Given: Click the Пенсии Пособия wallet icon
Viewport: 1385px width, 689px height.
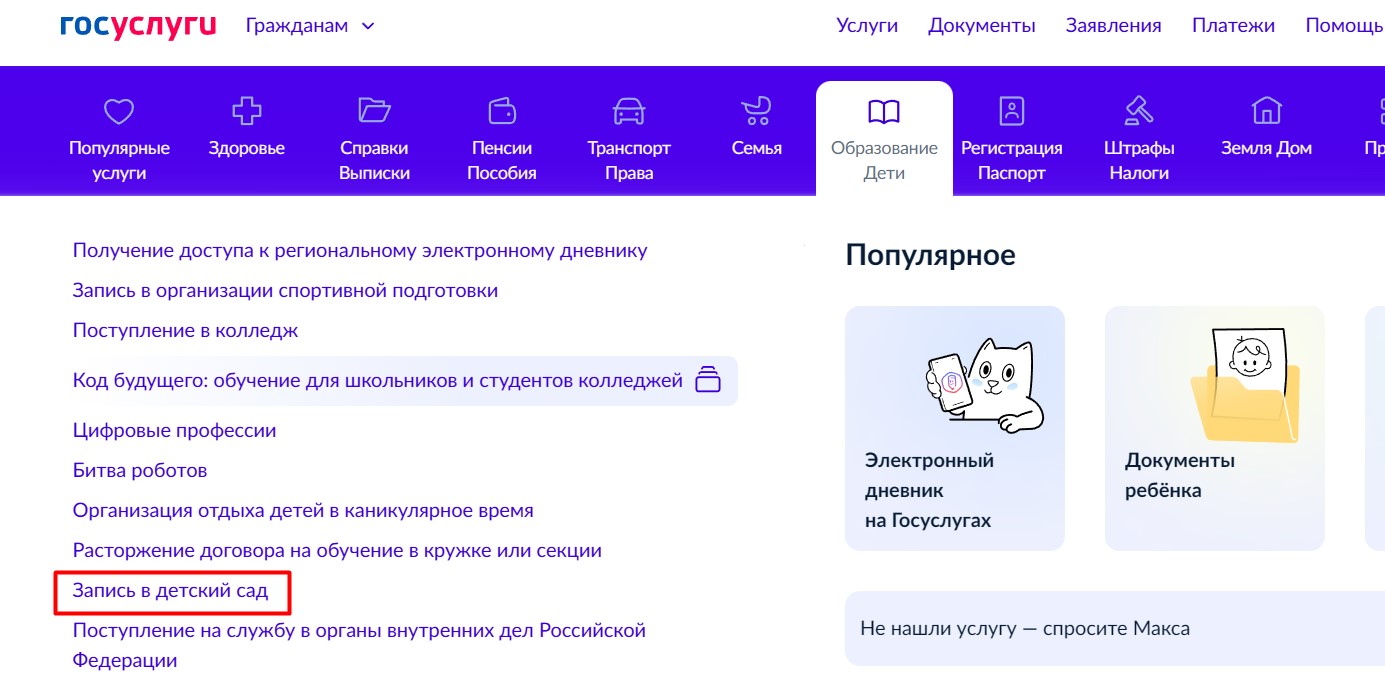Looking at the screenshot, I should [502, 110].
